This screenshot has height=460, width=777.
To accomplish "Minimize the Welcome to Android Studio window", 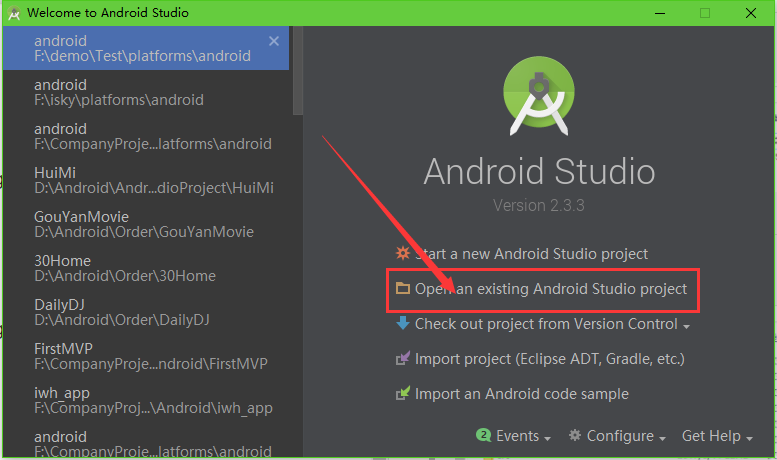I will coord(660,13).
